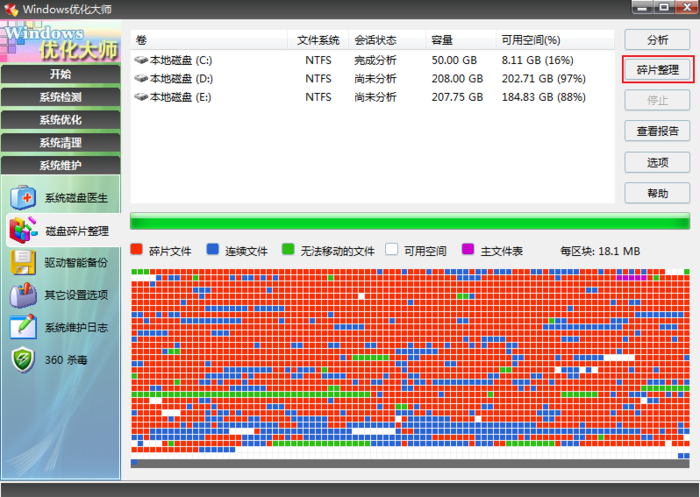Viewport: 700px width, 497px height.
Task: Select the 磁盘碎片整理 sidebar icon
Action: [x=23, y=230]
